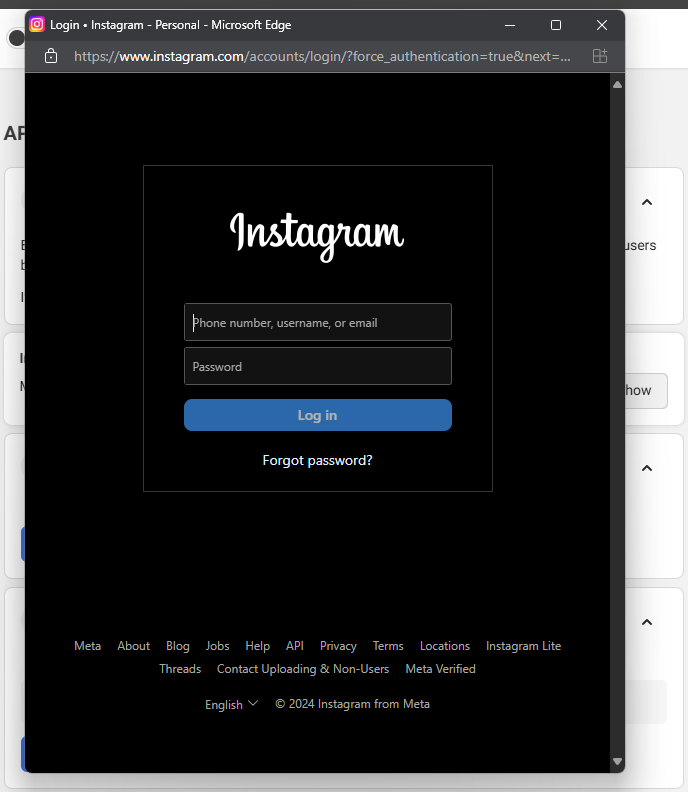This screenshot has height=792, width=688.
Task: Open the Forgot password? link
Action: (x=317, y=461)
